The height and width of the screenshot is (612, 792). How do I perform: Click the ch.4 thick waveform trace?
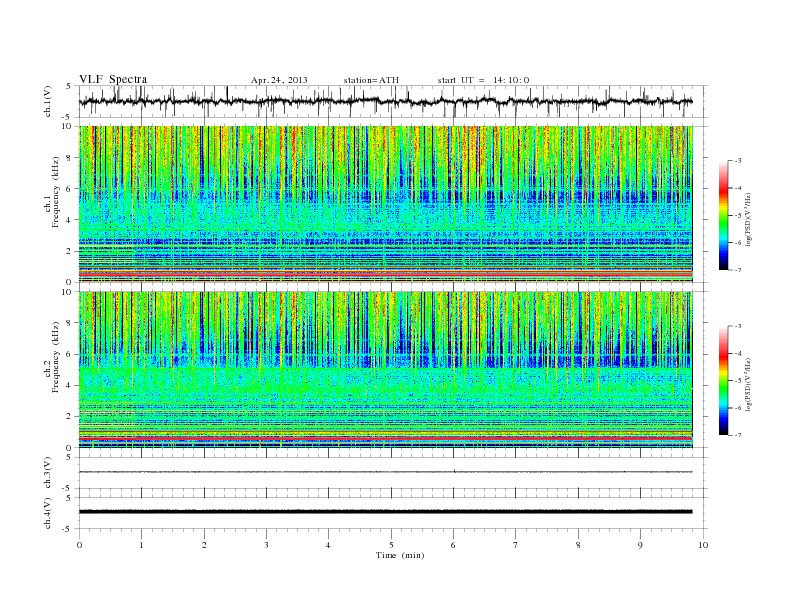tap(386, 512)
